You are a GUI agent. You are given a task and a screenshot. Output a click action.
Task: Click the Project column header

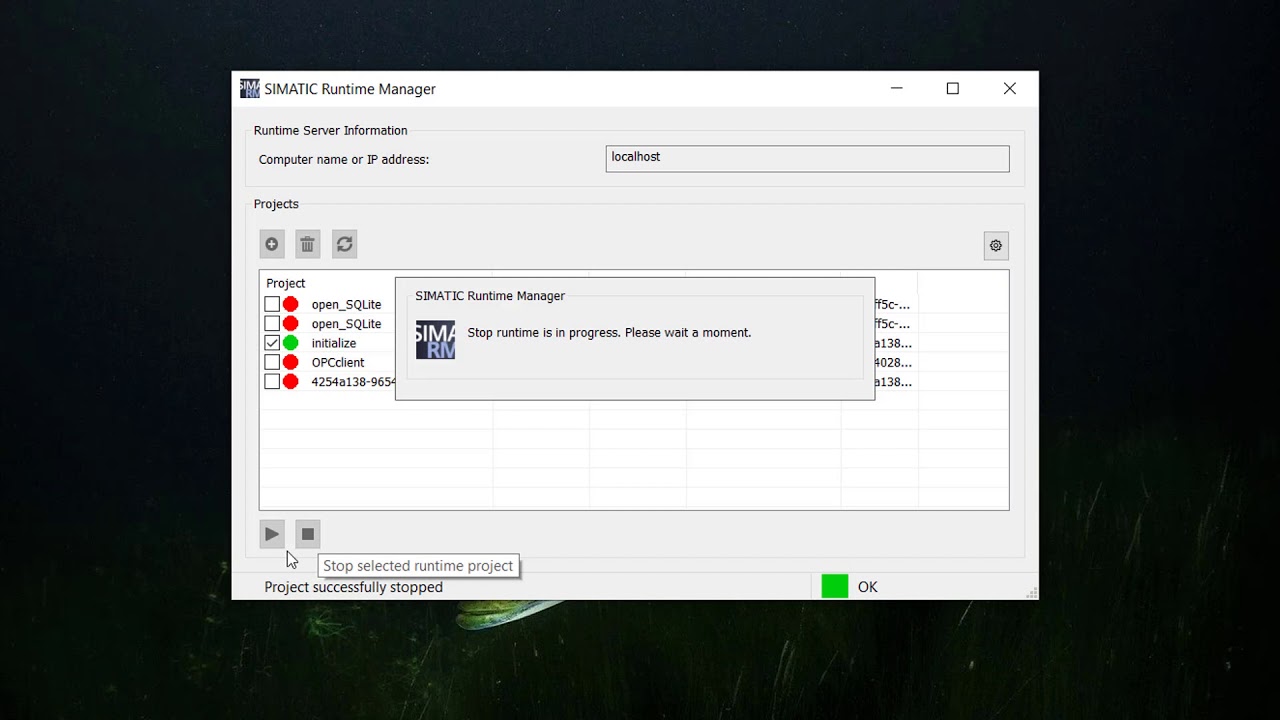(x=286, y=283)
